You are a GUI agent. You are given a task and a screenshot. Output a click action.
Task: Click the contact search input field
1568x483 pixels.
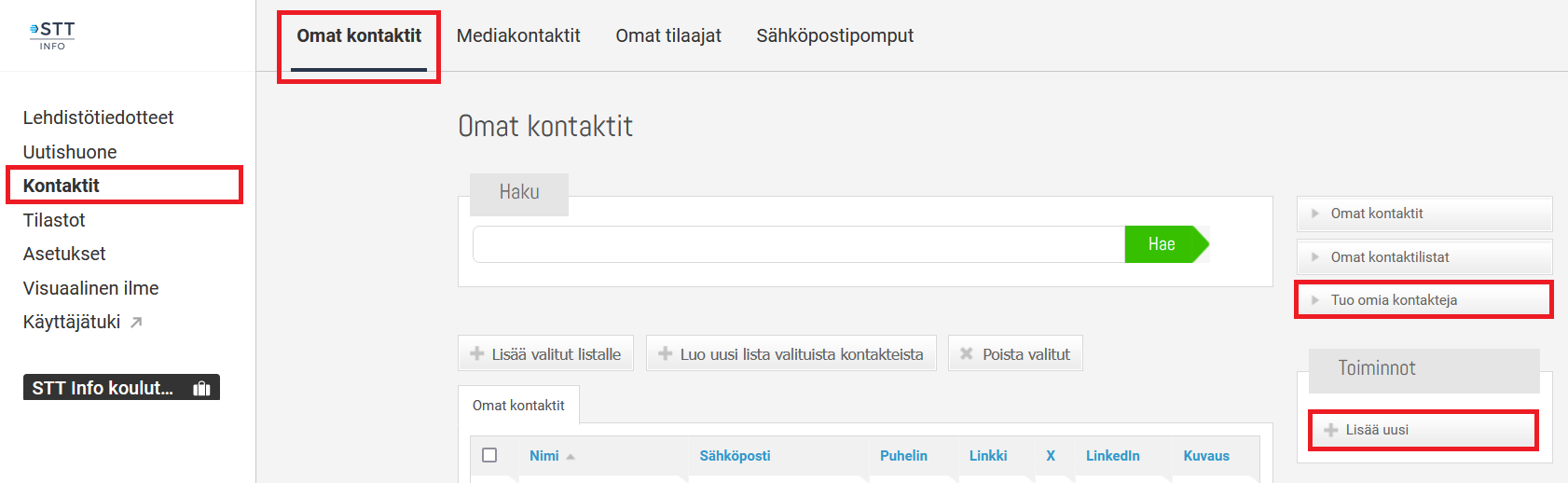(798, 244)
